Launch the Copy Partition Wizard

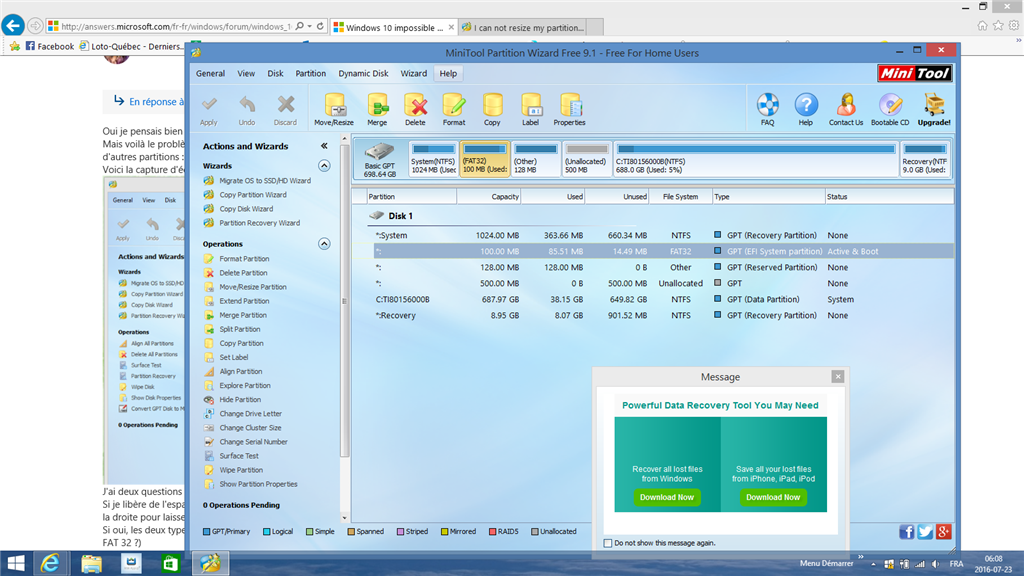pos(246,195)
